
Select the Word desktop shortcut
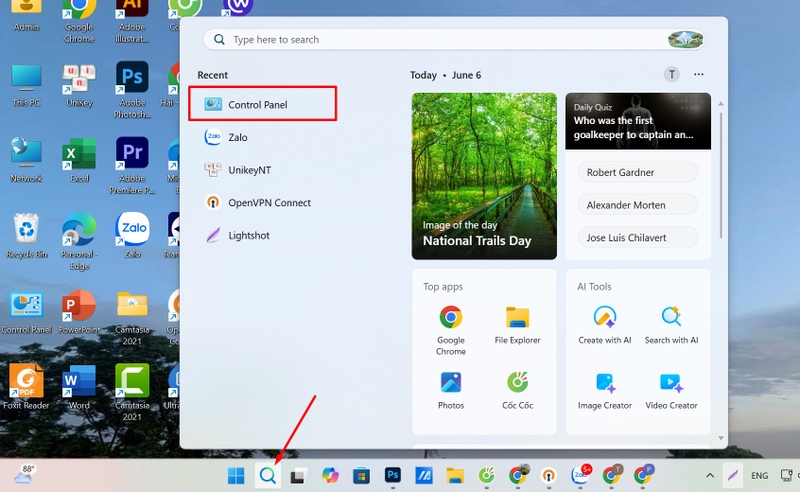point(79,388)
